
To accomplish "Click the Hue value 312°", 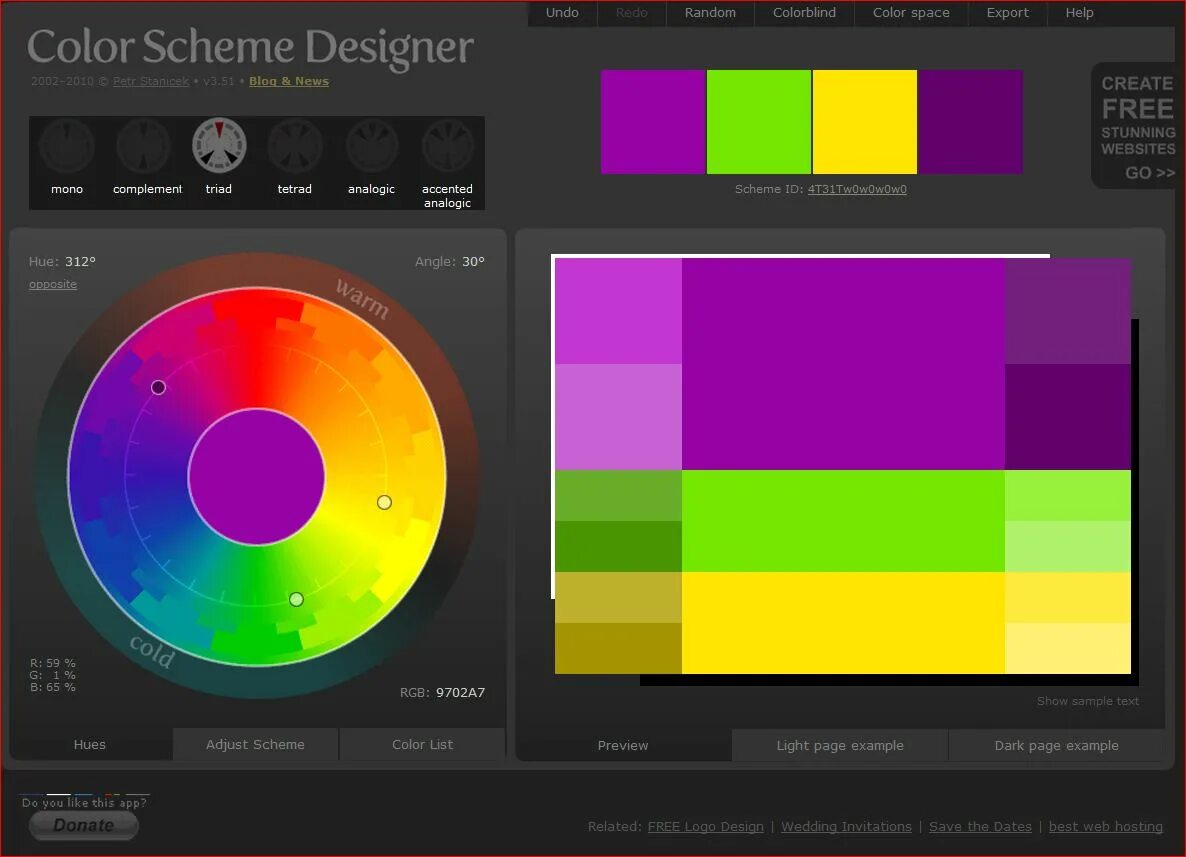I will (x=80, y=262).
